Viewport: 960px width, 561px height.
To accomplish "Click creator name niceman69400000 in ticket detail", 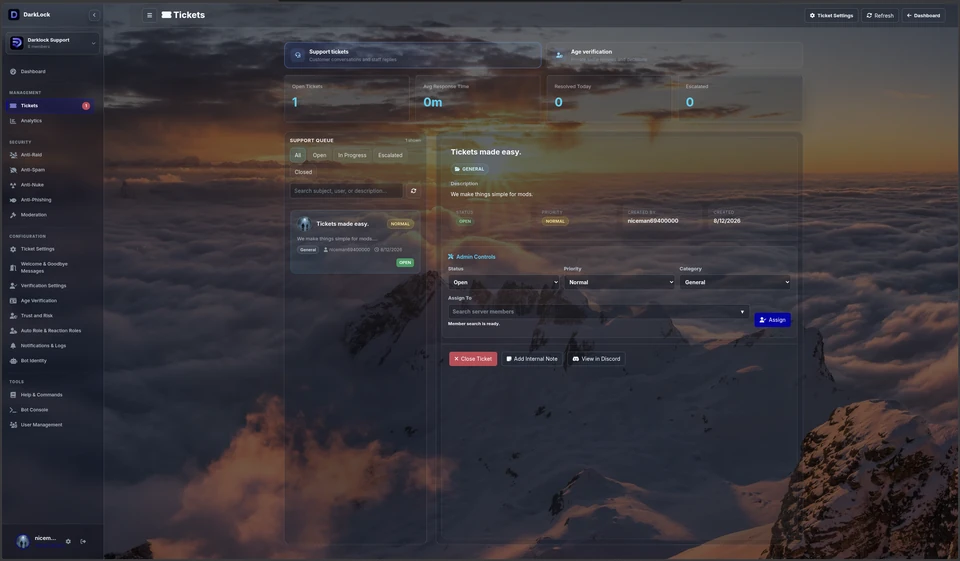I will [x=653, y=221].
